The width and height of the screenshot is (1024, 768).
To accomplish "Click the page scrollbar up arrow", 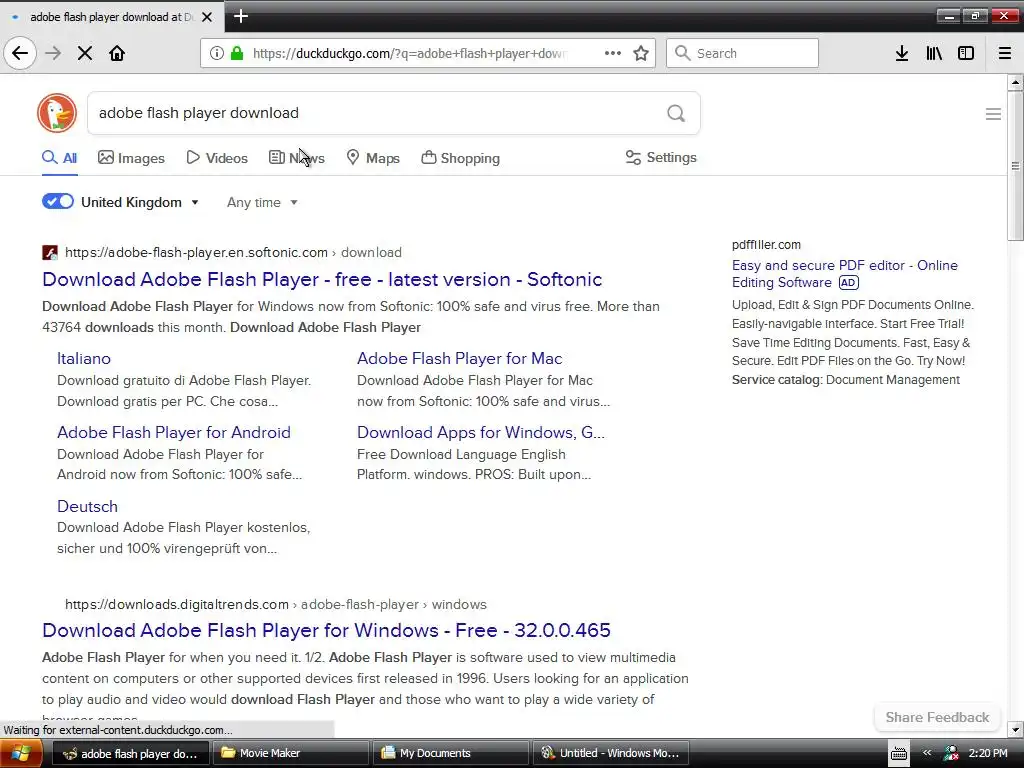I will point(1015,82).
